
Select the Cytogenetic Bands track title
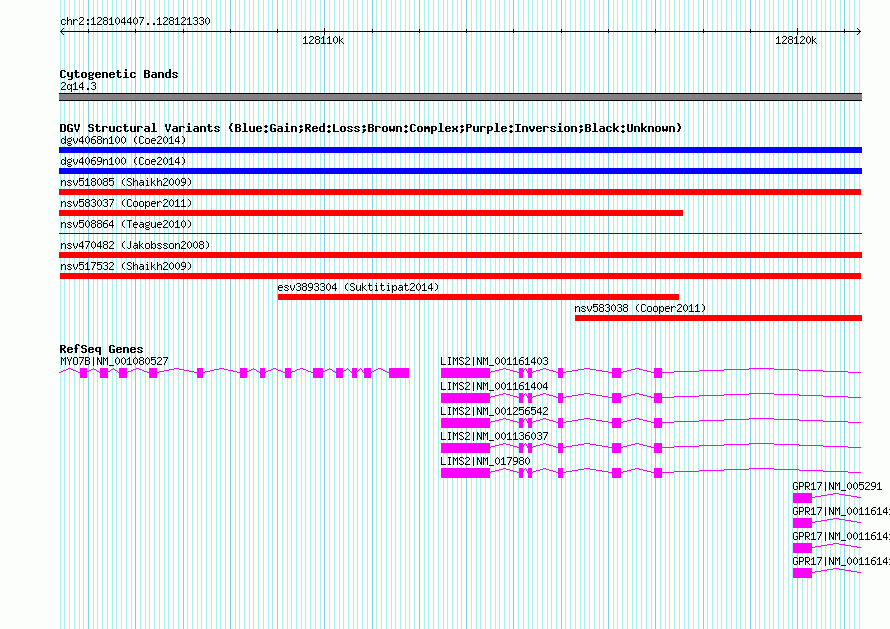point(119,74)
